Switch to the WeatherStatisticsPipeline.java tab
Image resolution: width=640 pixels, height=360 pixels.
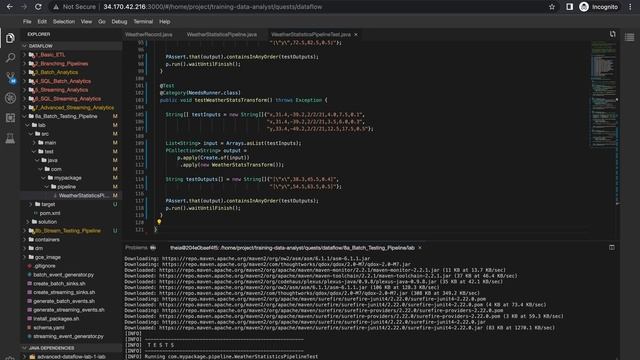[x=222, y=35]
